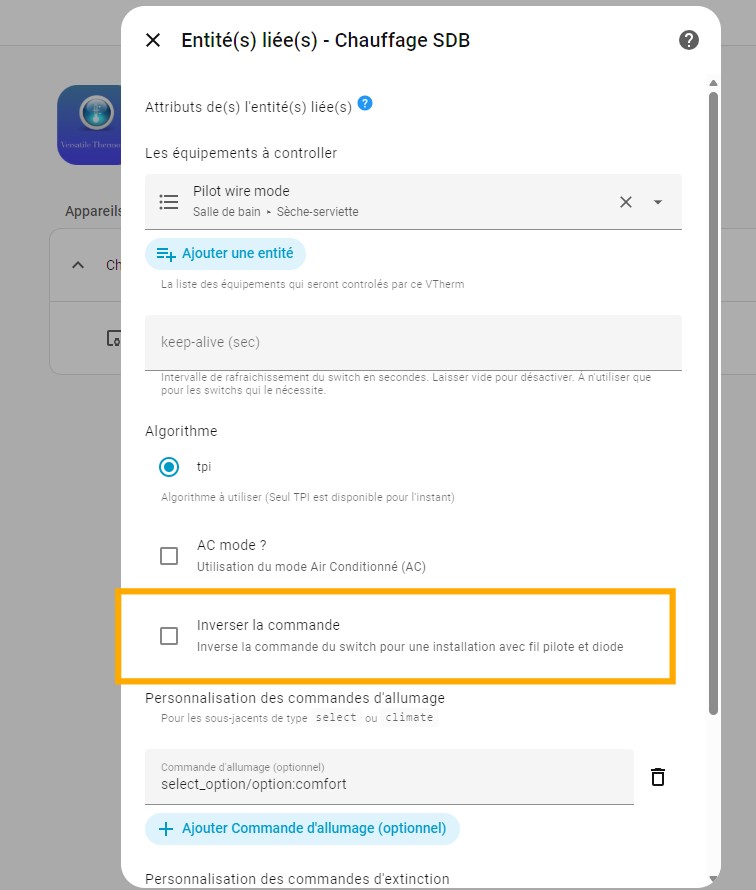Close the Entité(s) liée(s) dialog
The width and height of the screenshot is (756, 890).
[x=153, y=40]
